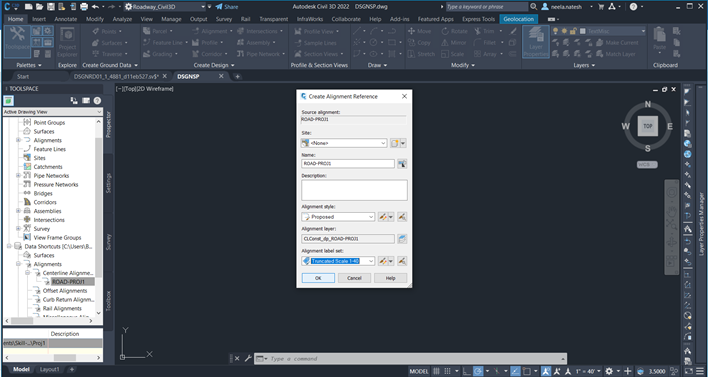Click the customization menu icon in status bar

[x=700, y=371]
